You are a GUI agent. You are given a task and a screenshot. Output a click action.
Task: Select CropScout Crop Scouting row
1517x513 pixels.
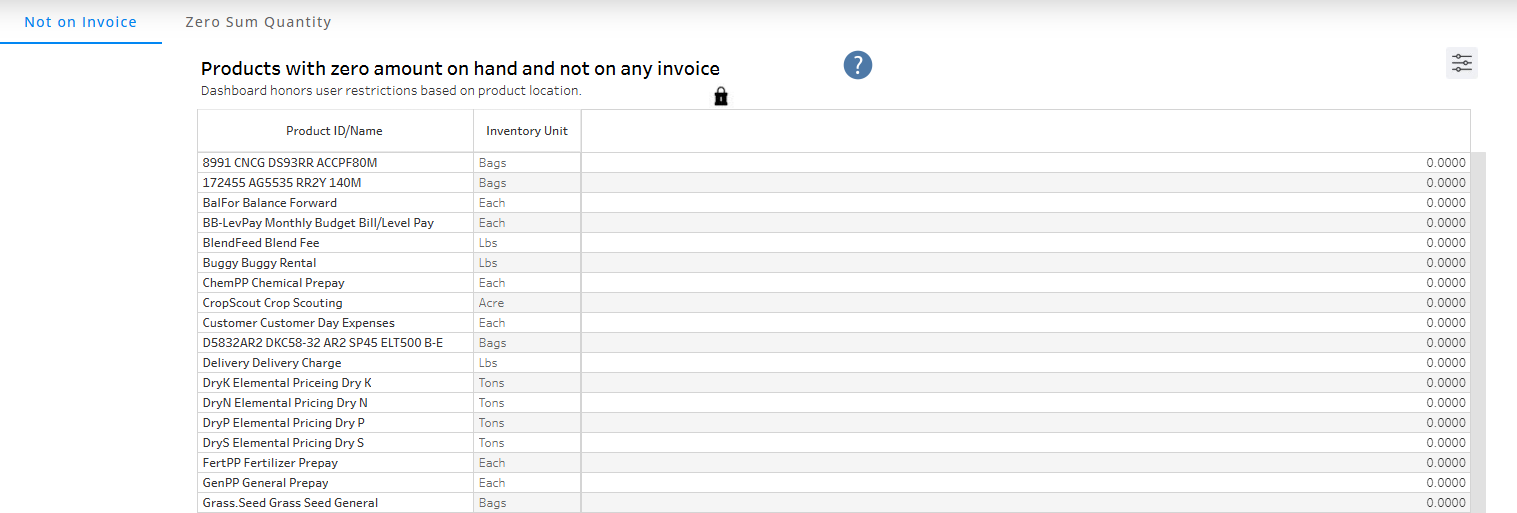click(834, 303)
